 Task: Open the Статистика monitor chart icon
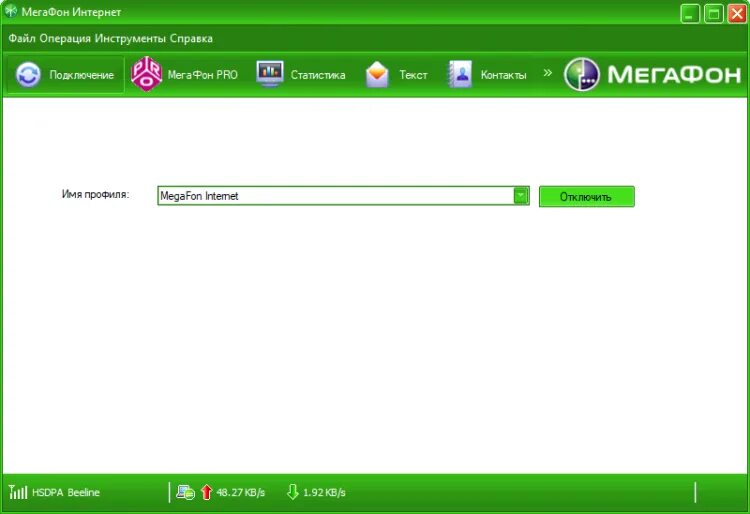click(270, 74)
